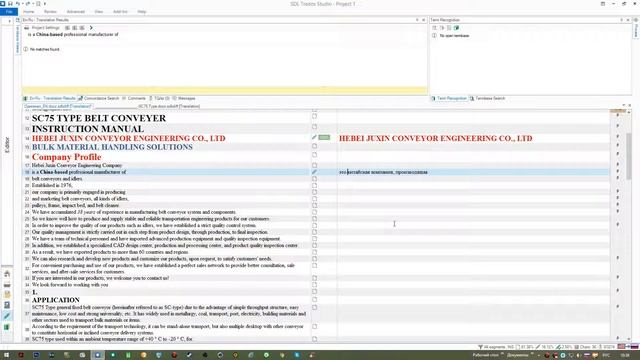This screenshot has height=360, width=640.
Task: Click the editor scrollbar down arrow
Action: point(629,338)
